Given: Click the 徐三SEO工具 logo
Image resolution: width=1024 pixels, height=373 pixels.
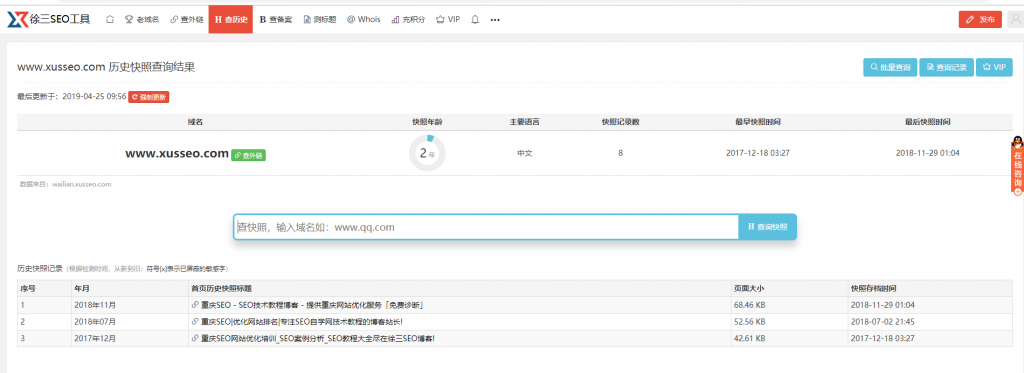Looking at the screenshot, I should (49, 19).
